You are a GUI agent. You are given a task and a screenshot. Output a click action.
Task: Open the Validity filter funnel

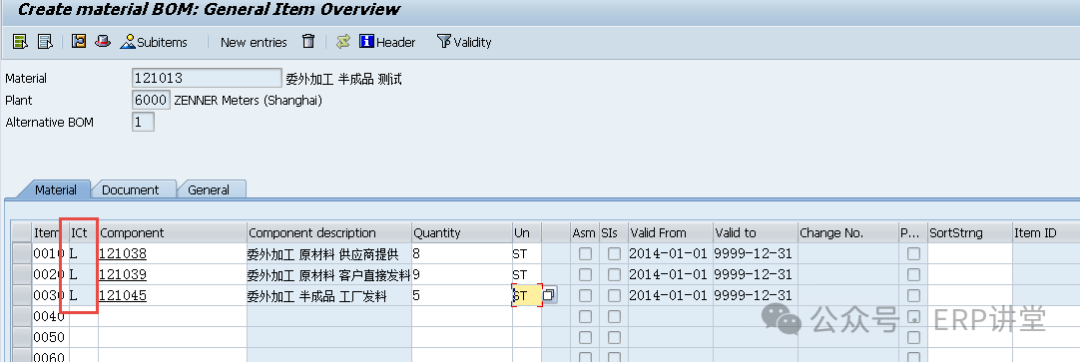click(464, 42)
